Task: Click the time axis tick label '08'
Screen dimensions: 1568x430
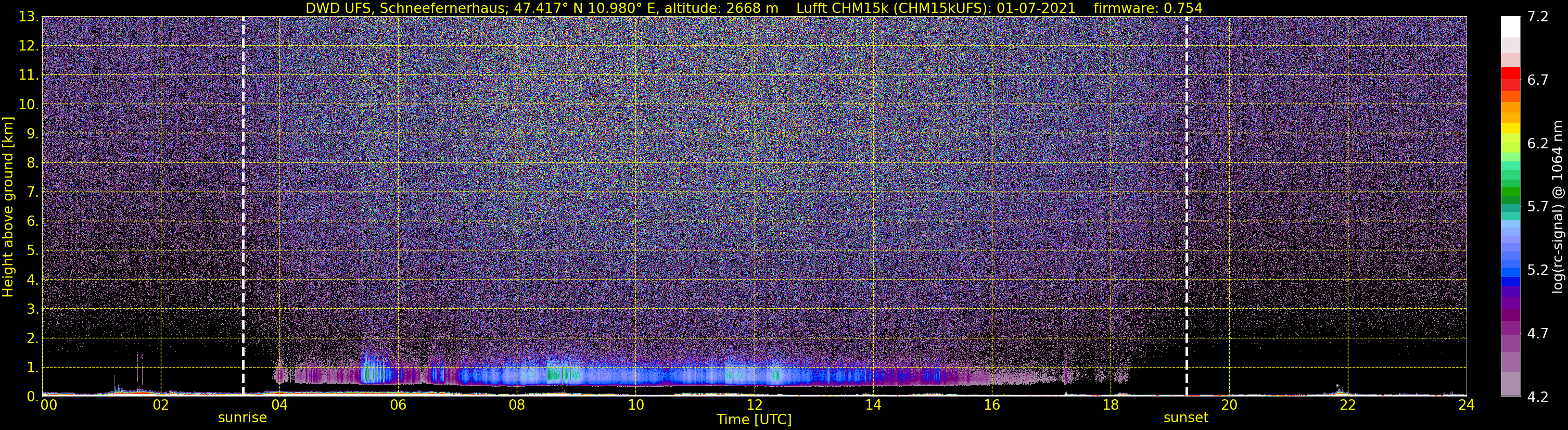Action: (x=517, y=405)
